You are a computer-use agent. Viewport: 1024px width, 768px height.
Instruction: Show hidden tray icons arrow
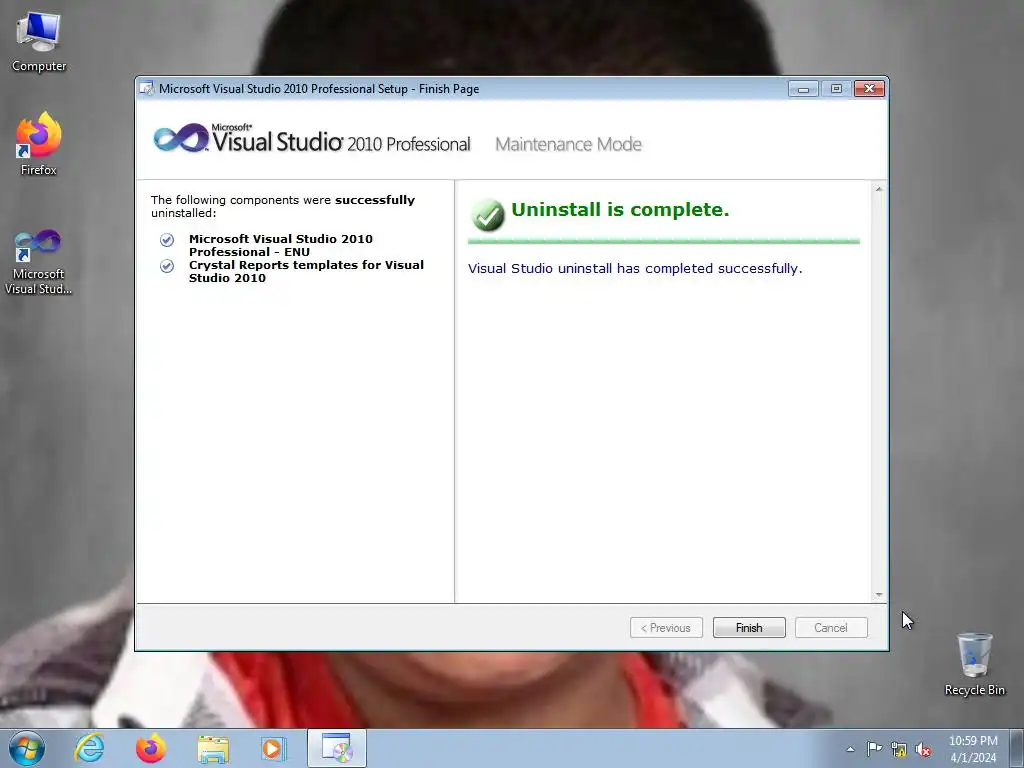tap(850, 749)
